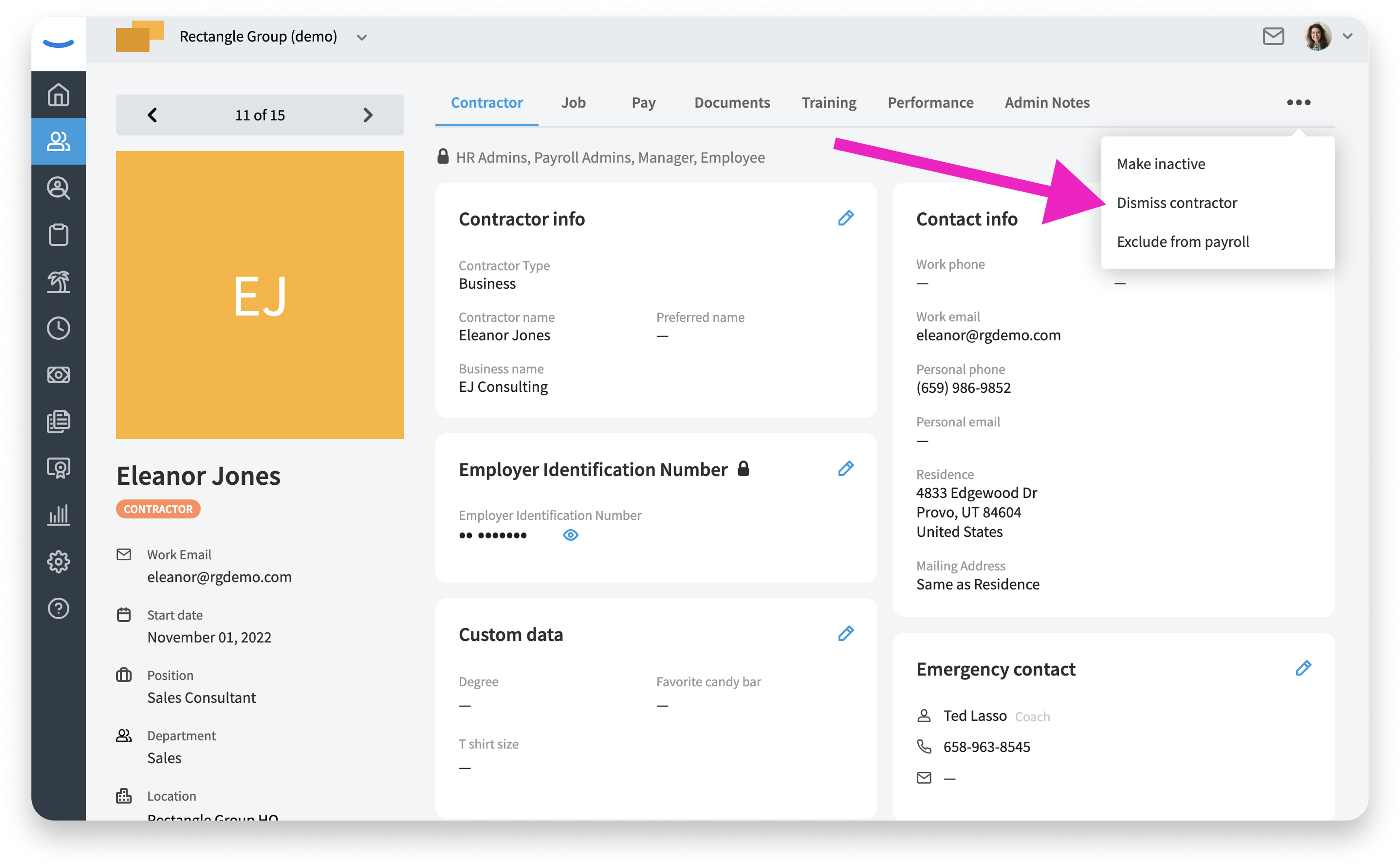Click the Ted Lasso emergency contact name
1400x867 pixels.
click(975, 716)
